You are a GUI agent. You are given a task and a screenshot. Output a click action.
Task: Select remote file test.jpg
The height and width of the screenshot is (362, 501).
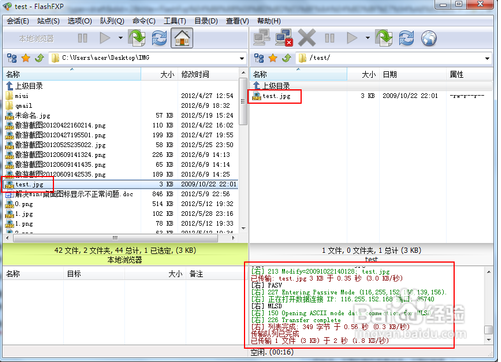(272, 96)
